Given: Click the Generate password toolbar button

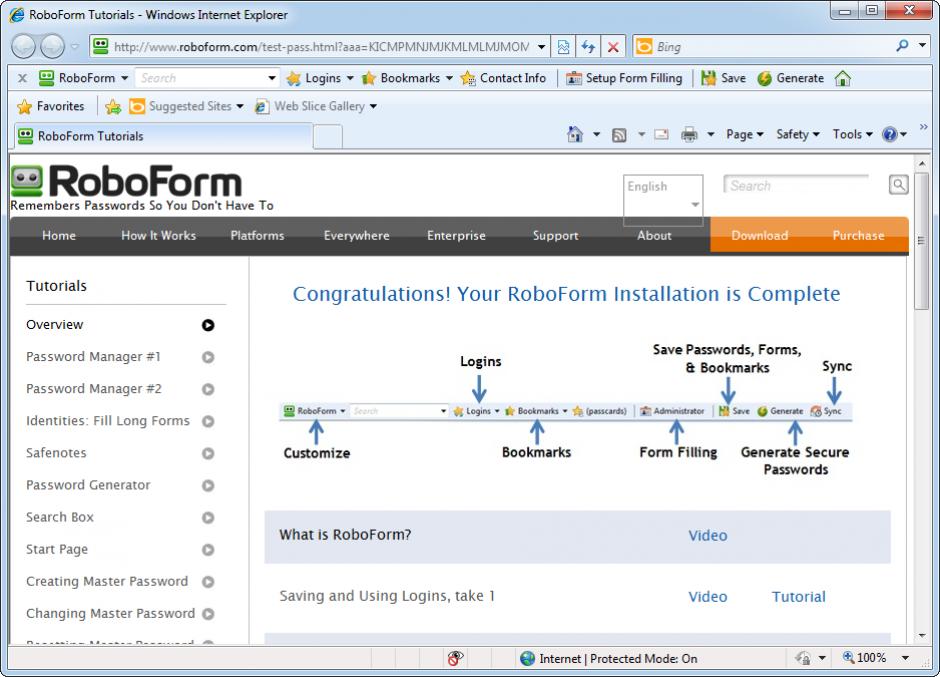Looking at the screenshot, I should (x=790, y=78).
